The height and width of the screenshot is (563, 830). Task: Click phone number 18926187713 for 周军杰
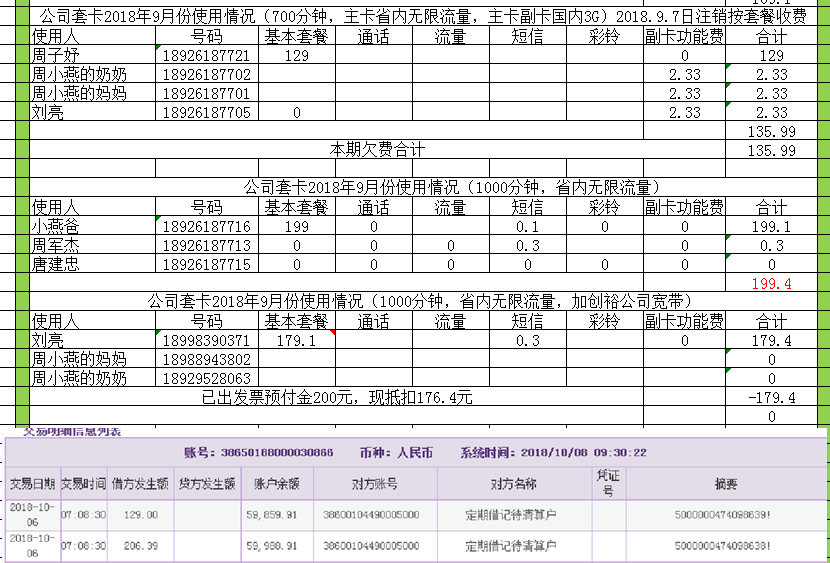click(206, 246)
